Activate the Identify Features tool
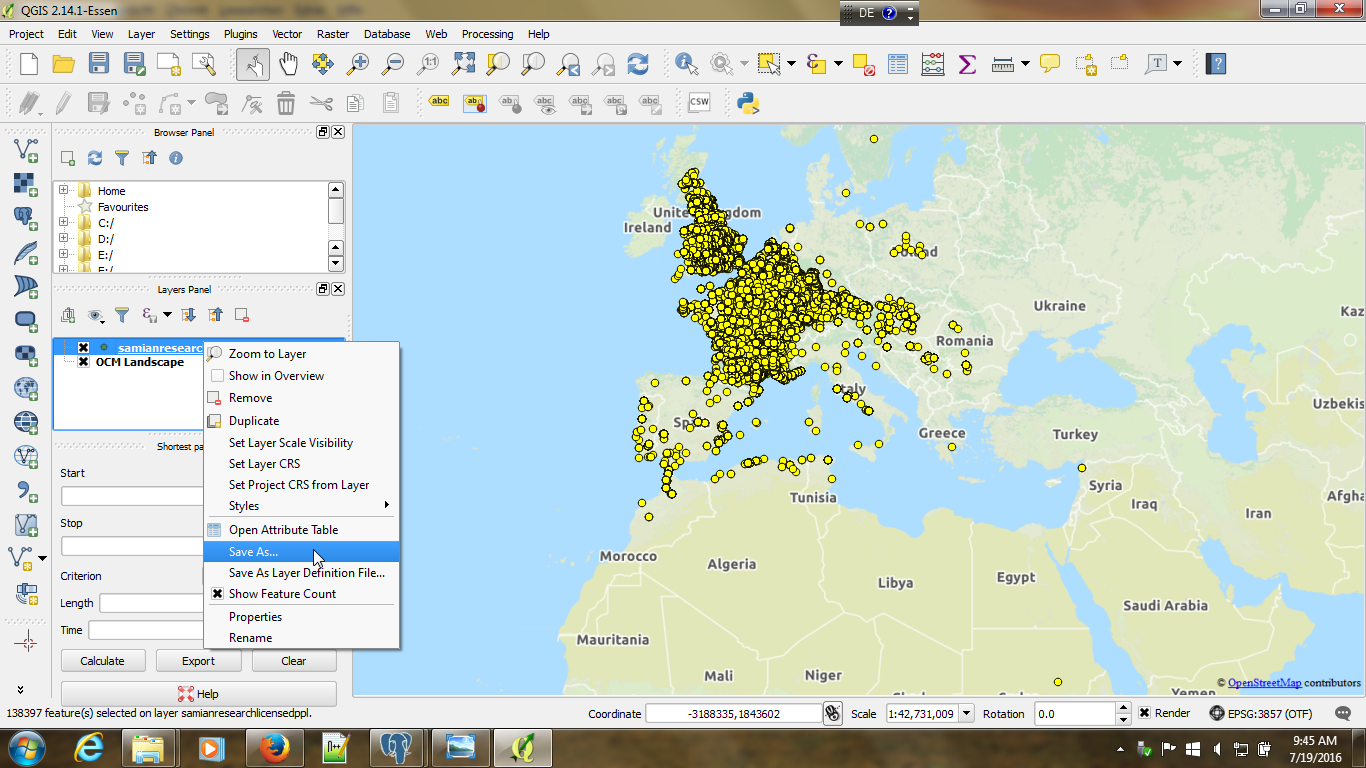 [x=686, y=64]
